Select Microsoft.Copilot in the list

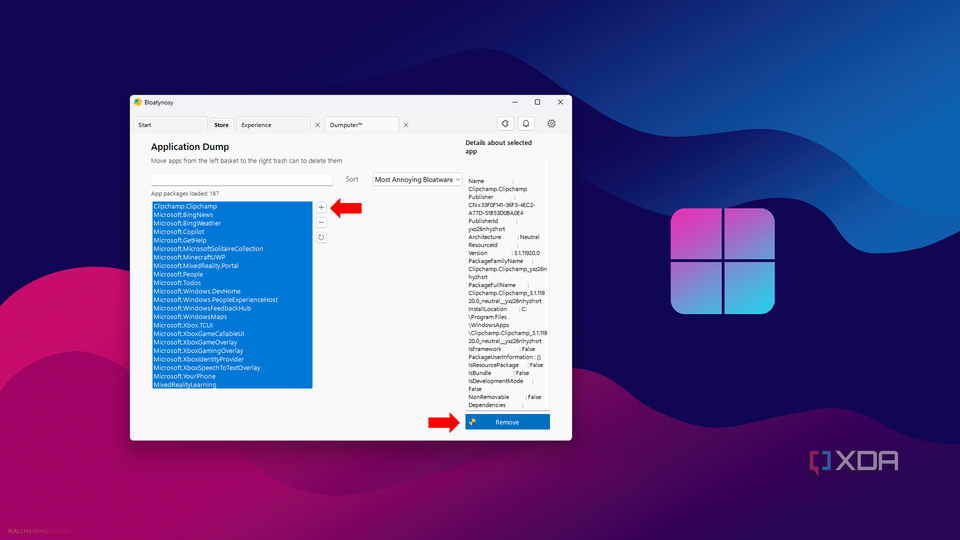(232, 232)
